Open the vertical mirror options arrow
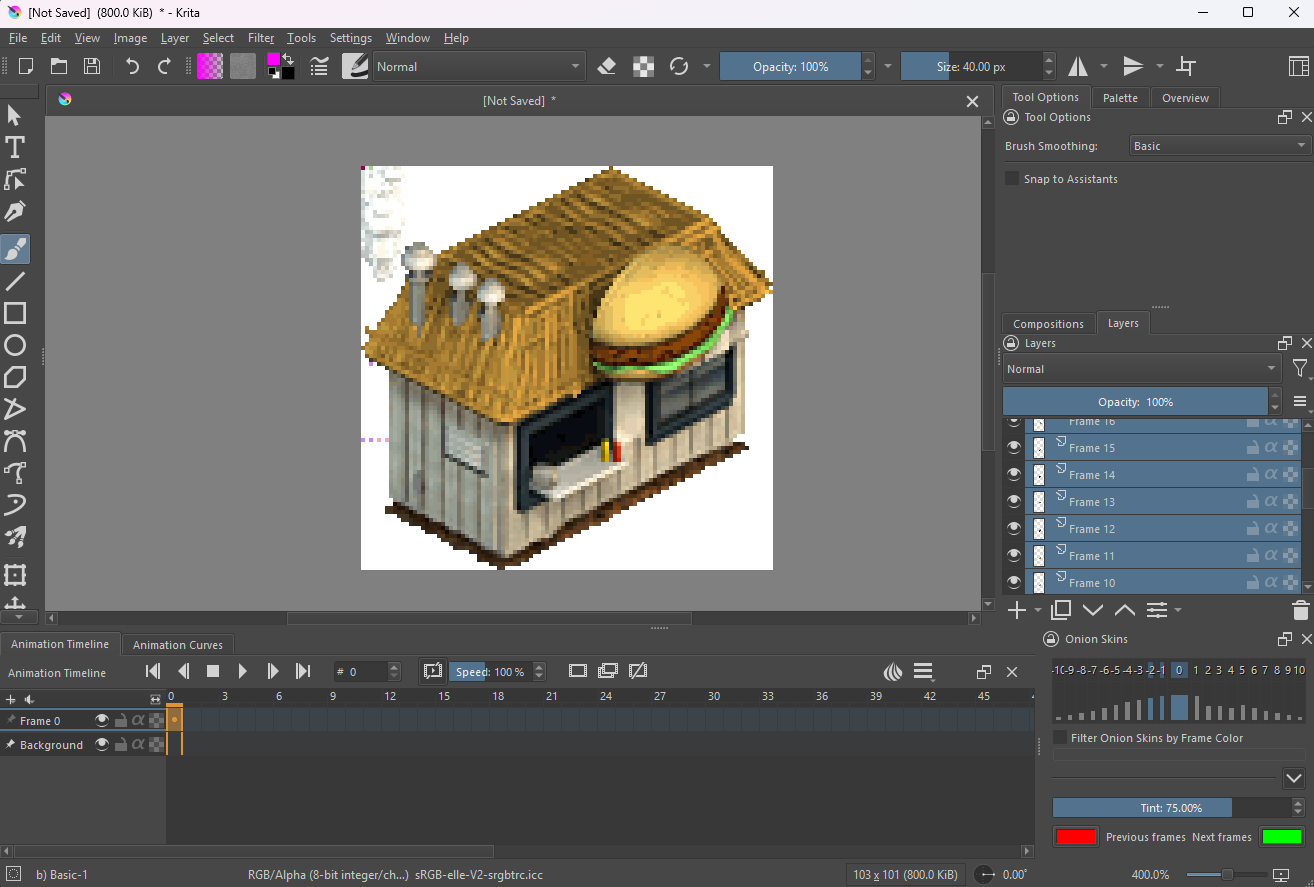The width and height of the screenshot is (1314, 887). (1160, 66)
